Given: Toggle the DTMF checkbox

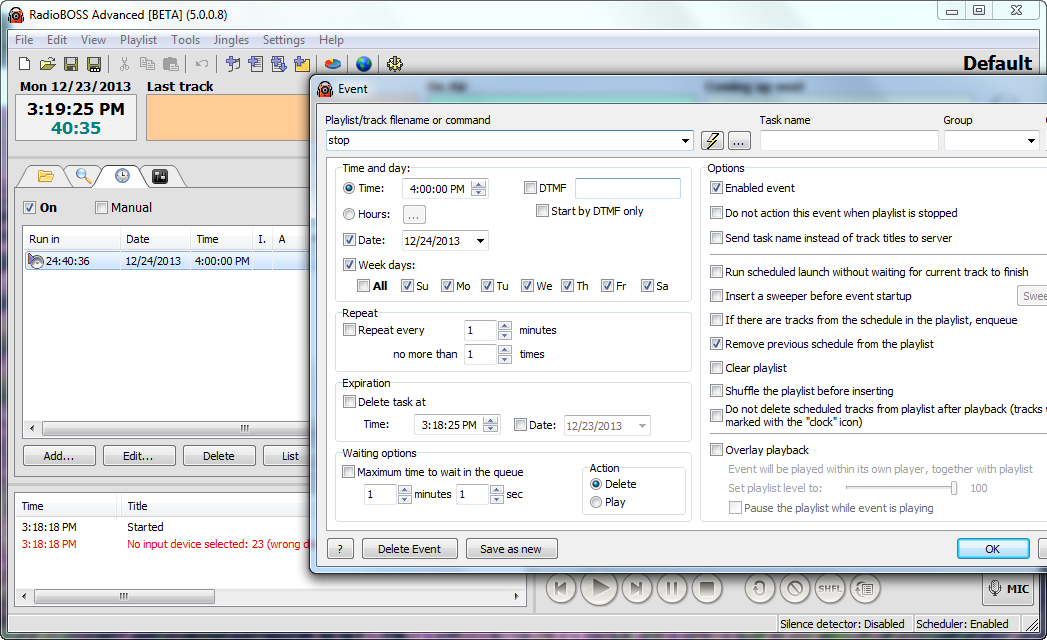Looking at the screenshot, I should 530,188.
